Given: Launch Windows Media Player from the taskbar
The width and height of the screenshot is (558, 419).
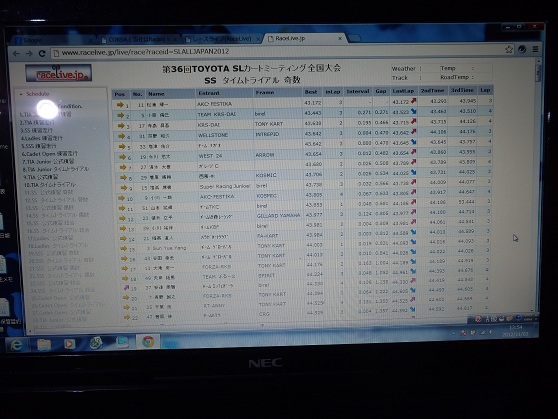Looking at the screenshot, I should point(69,344).
